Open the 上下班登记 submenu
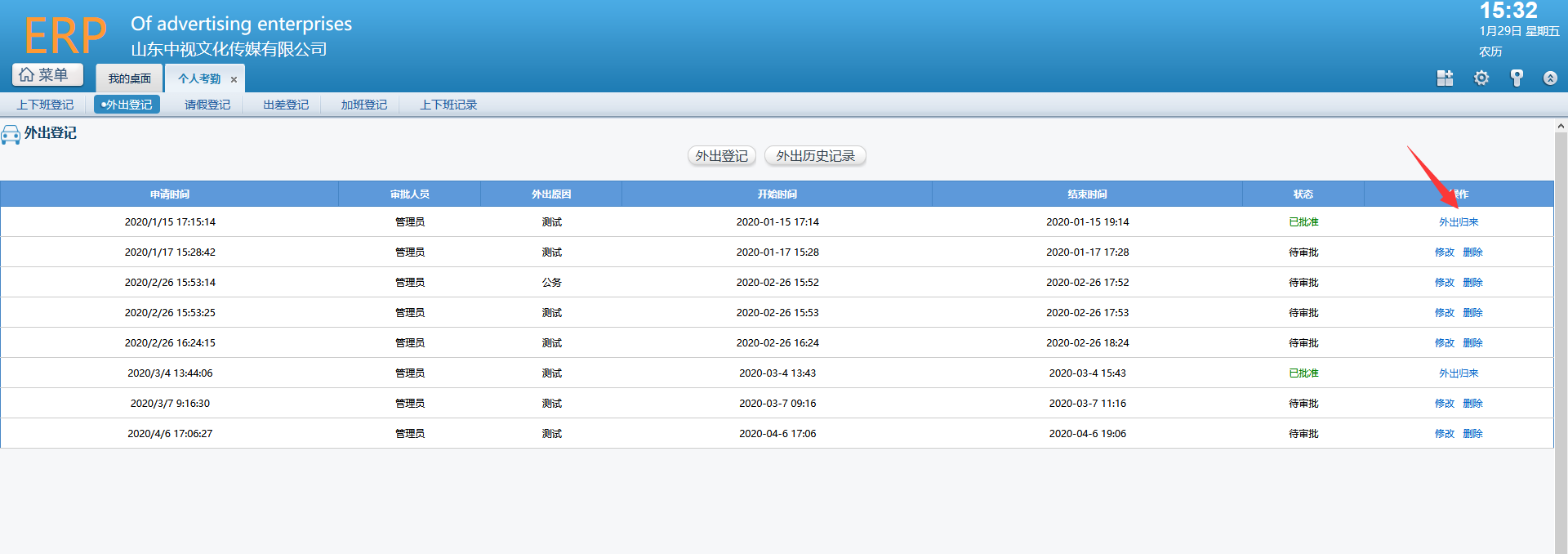Screen dimensions: 1568x554 pos(45,105)
